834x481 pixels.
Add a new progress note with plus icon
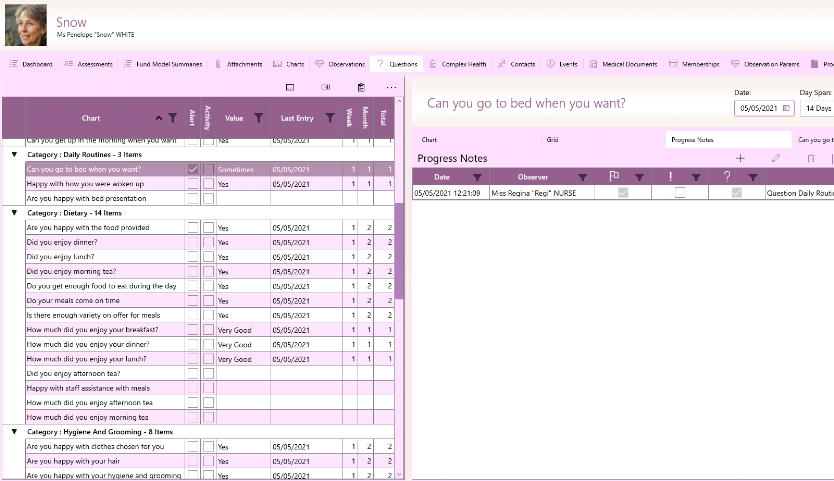tap(740, 158)
